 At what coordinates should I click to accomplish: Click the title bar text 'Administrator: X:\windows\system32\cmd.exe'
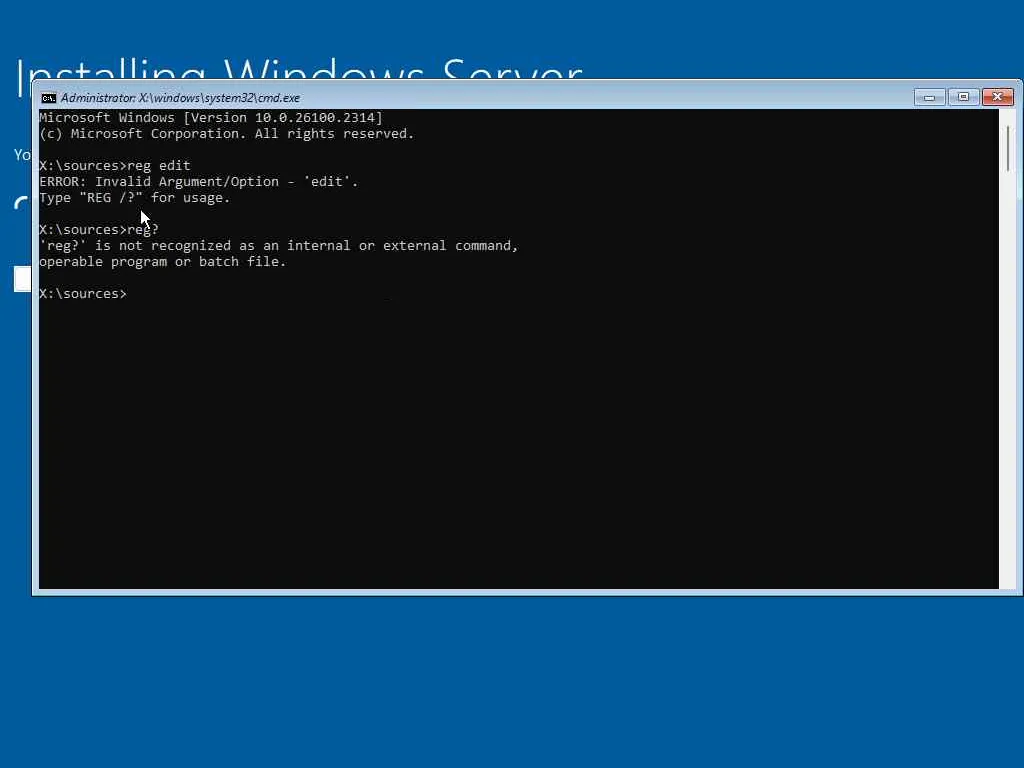[180, 98]
